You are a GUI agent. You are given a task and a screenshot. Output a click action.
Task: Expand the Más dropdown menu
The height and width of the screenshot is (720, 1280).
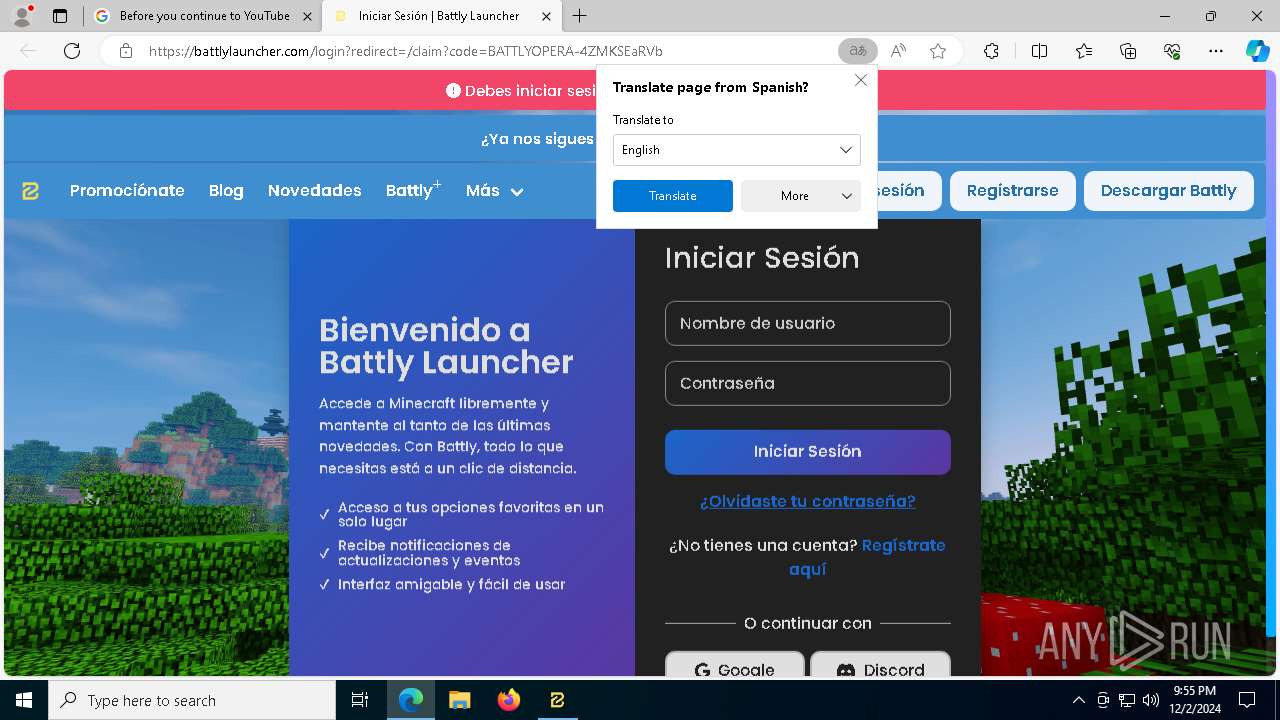495,191
